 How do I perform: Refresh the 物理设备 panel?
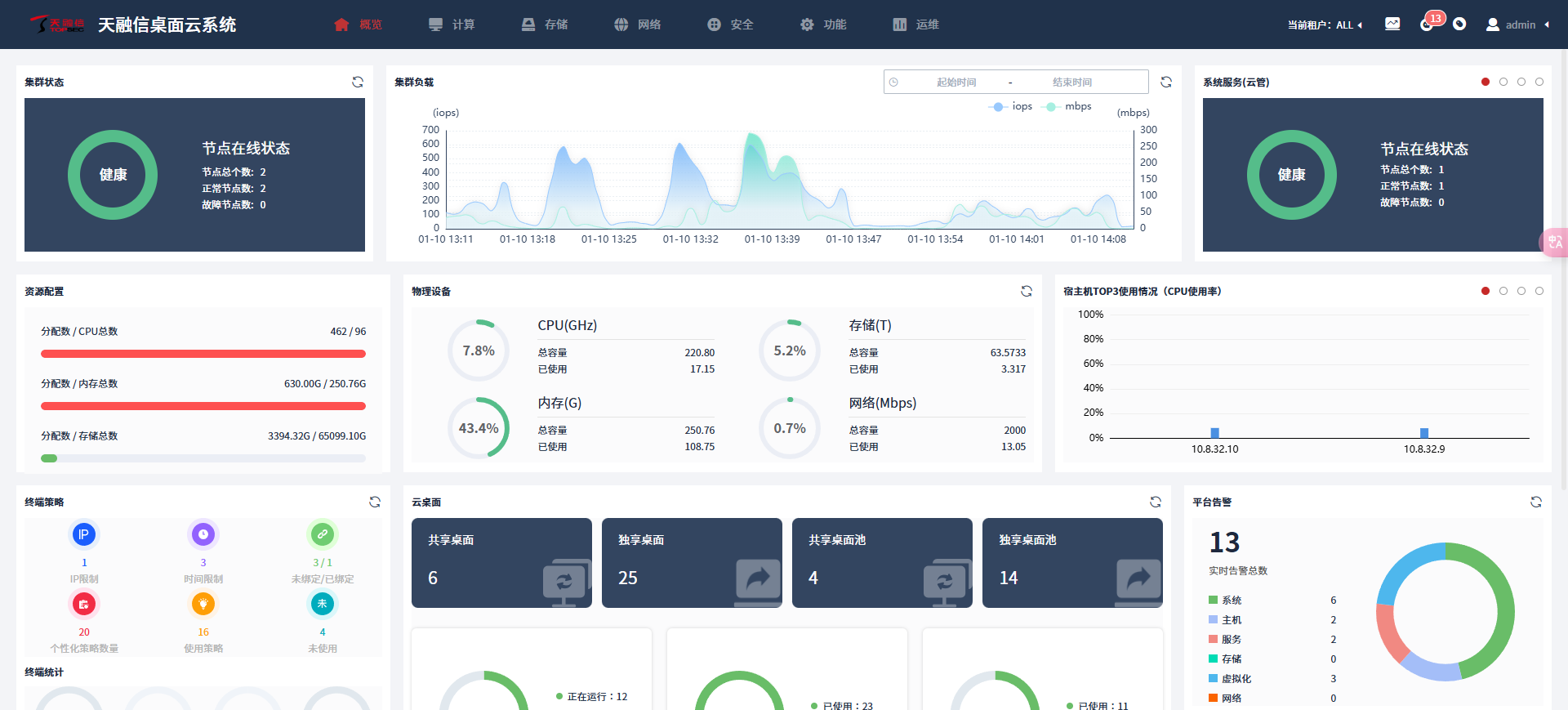[1027, 291]
